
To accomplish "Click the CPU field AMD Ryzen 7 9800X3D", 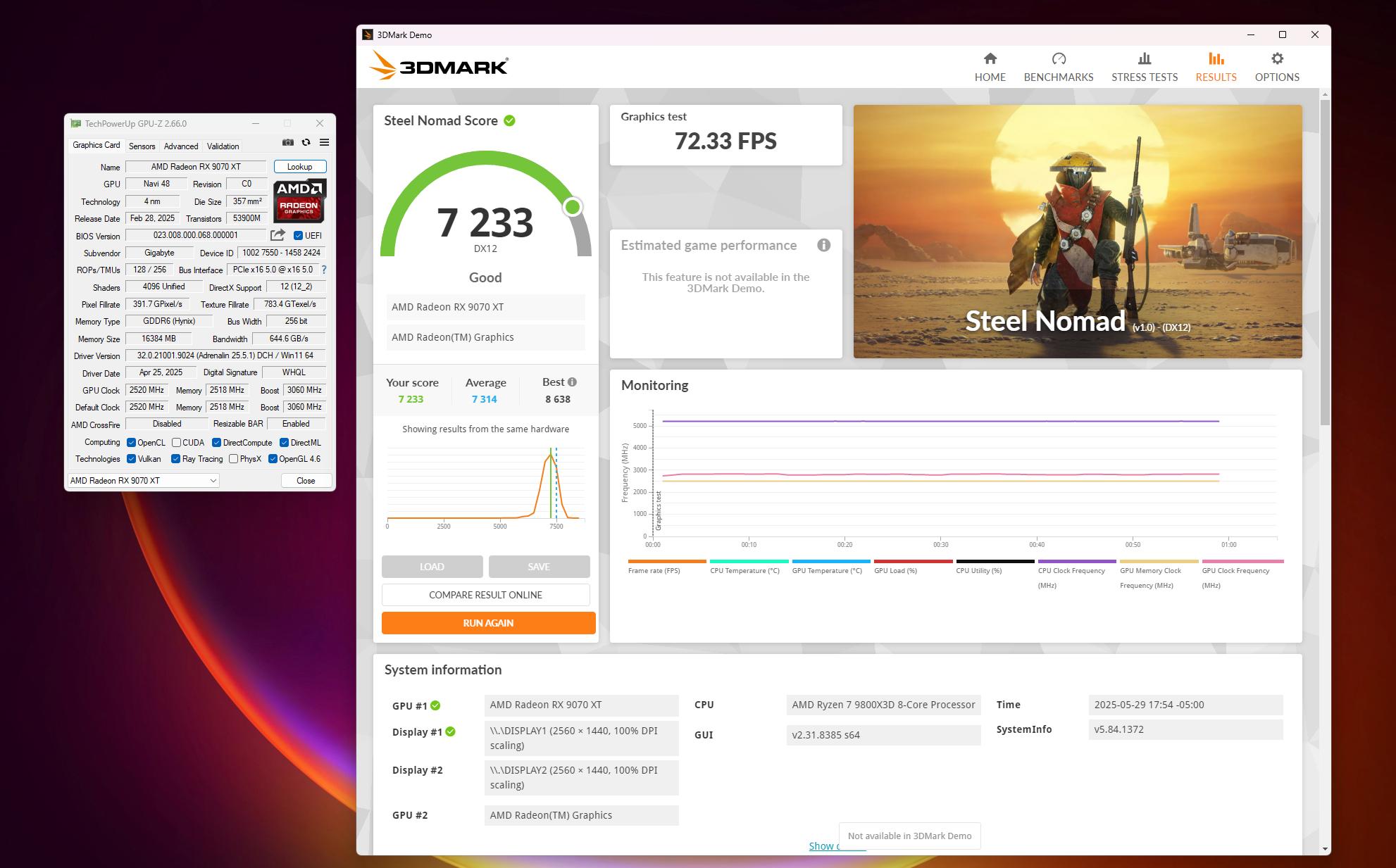I will pos(883,705).
